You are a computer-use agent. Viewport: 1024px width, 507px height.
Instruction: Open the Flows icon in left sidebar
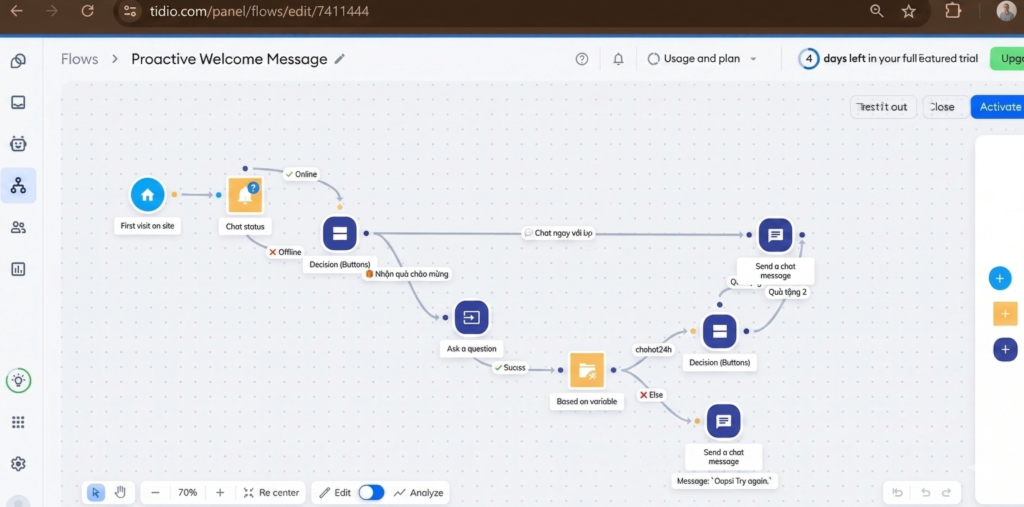coord(18,185)
